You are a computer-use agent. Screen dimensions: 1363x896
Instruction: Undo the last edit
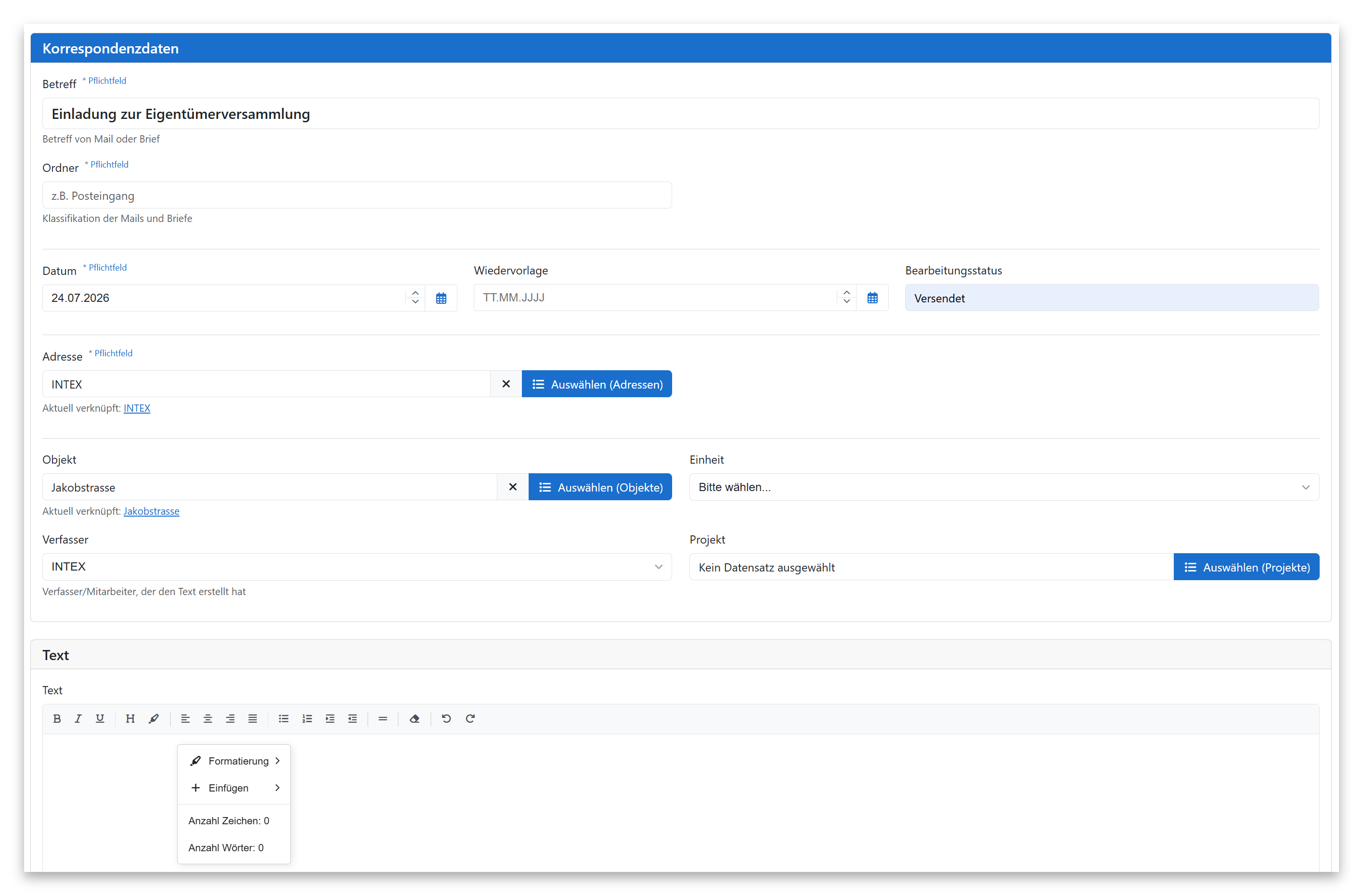(446, 718)
